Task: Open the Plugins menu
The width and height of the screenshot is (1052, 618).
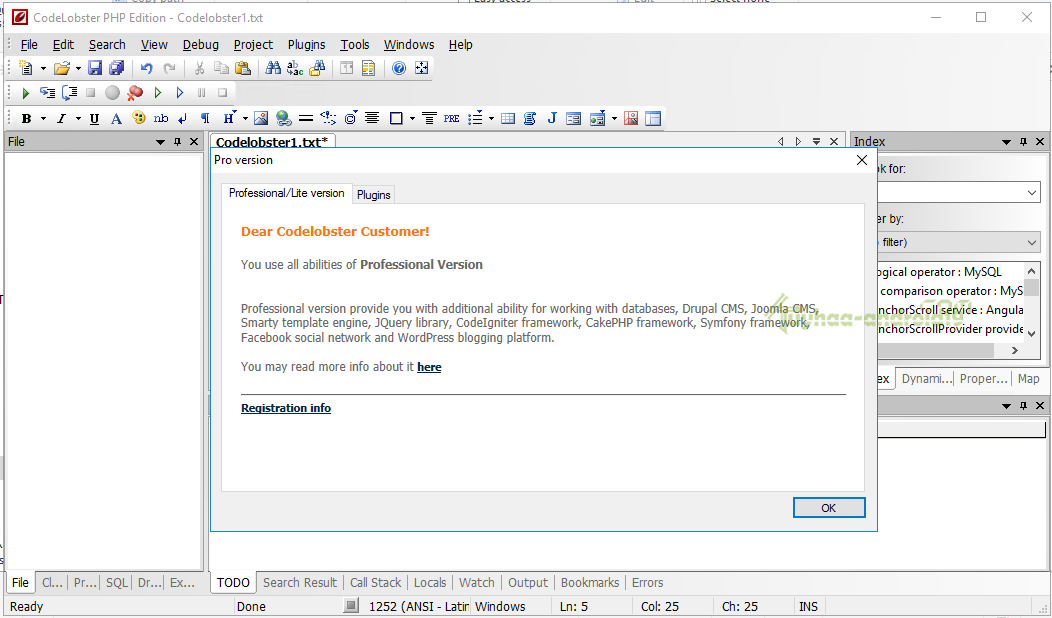Action: click(307, 45)
